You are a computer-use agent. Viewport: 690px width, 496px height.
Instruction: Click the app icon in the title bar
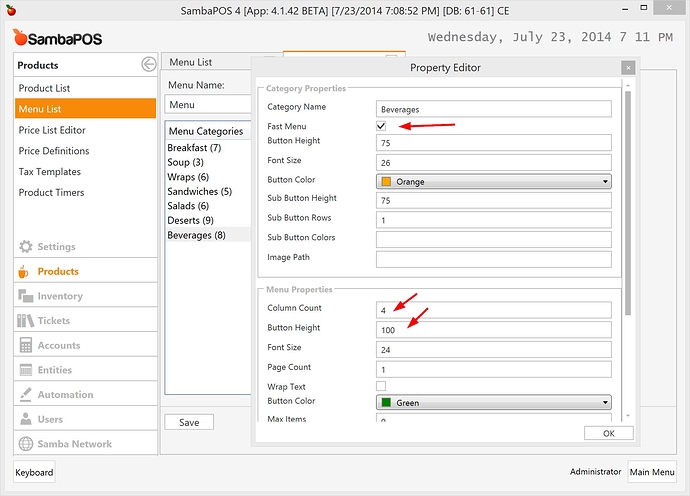pos(11,10)
